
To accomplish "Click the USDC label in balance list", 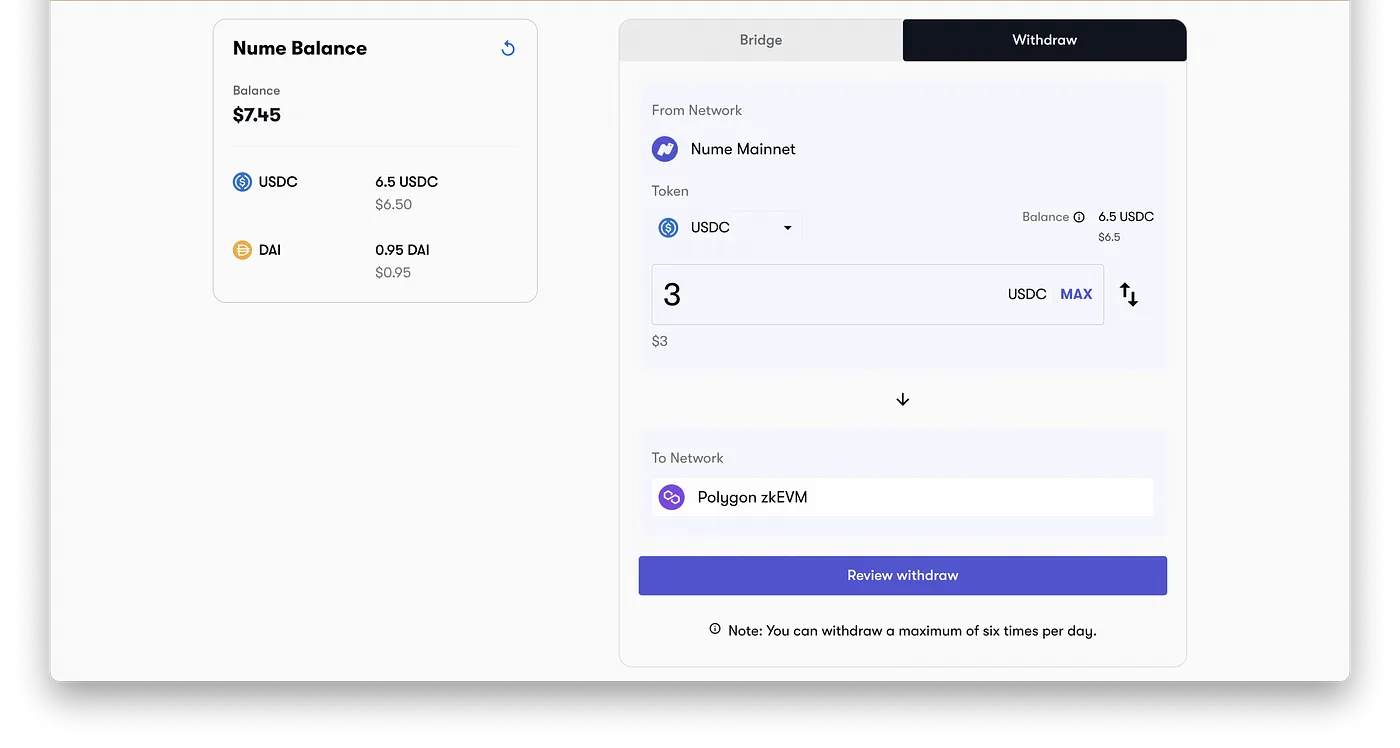I will 278,182.
